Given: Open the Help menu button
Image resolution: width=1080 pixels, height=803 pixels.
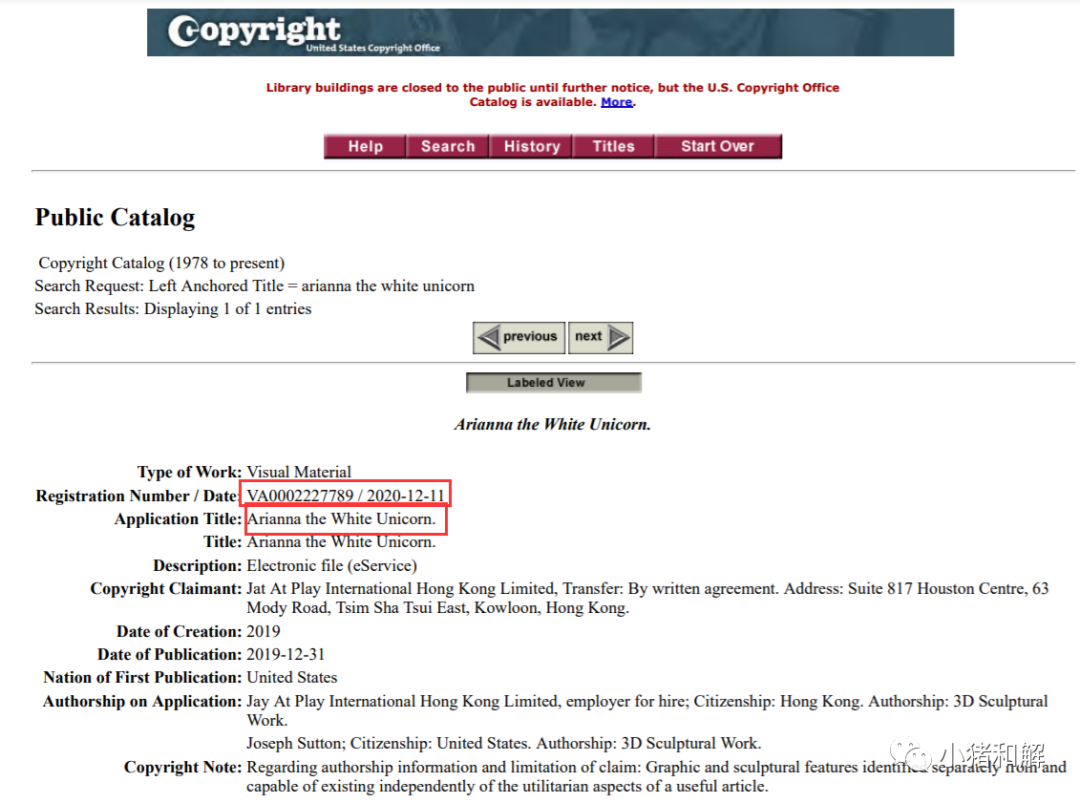Looking at the screenshot, I should [365, 147].
